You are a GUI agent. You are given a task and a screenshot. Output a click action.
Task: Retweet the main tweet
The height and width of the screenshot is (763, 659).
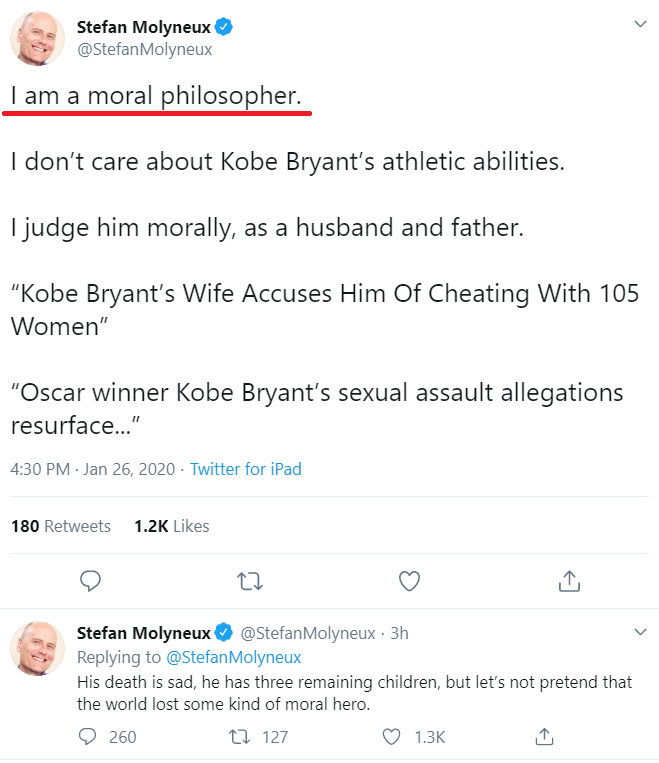click(247, 580)
